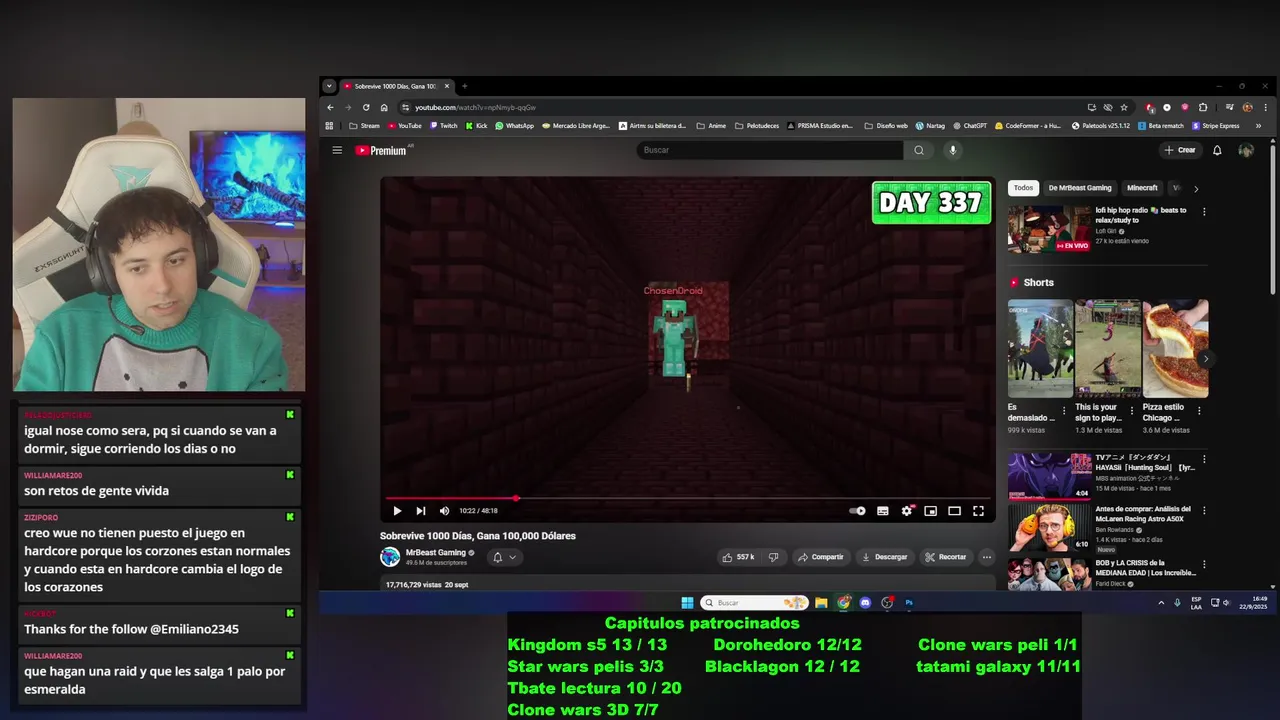Open the YouTube hamburger guide menu

[x=337, y=150]
